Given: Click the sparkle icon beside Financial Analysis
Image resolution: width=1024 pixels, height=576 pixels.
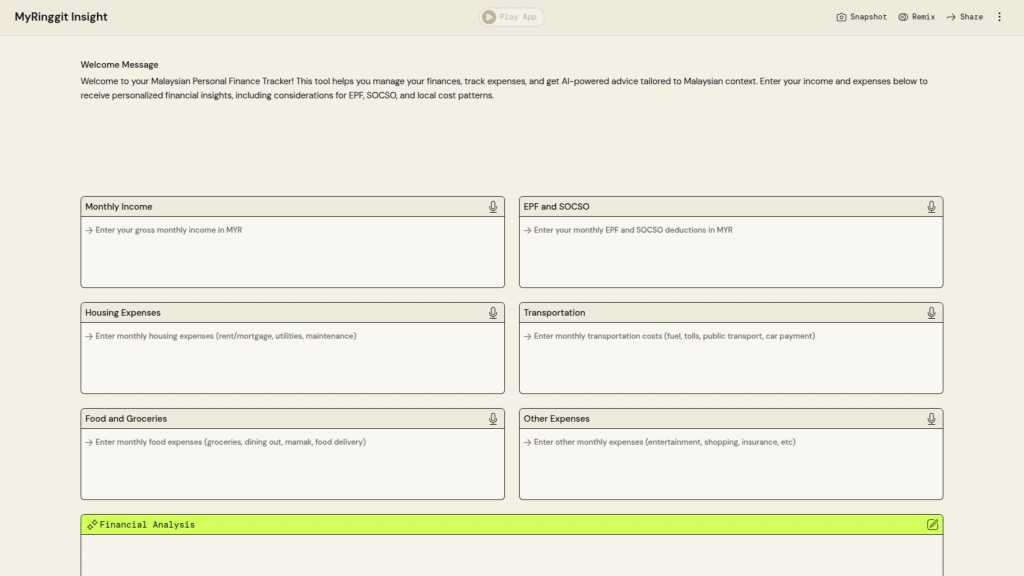Looking at the screenshot, I should tap(92, 524).
